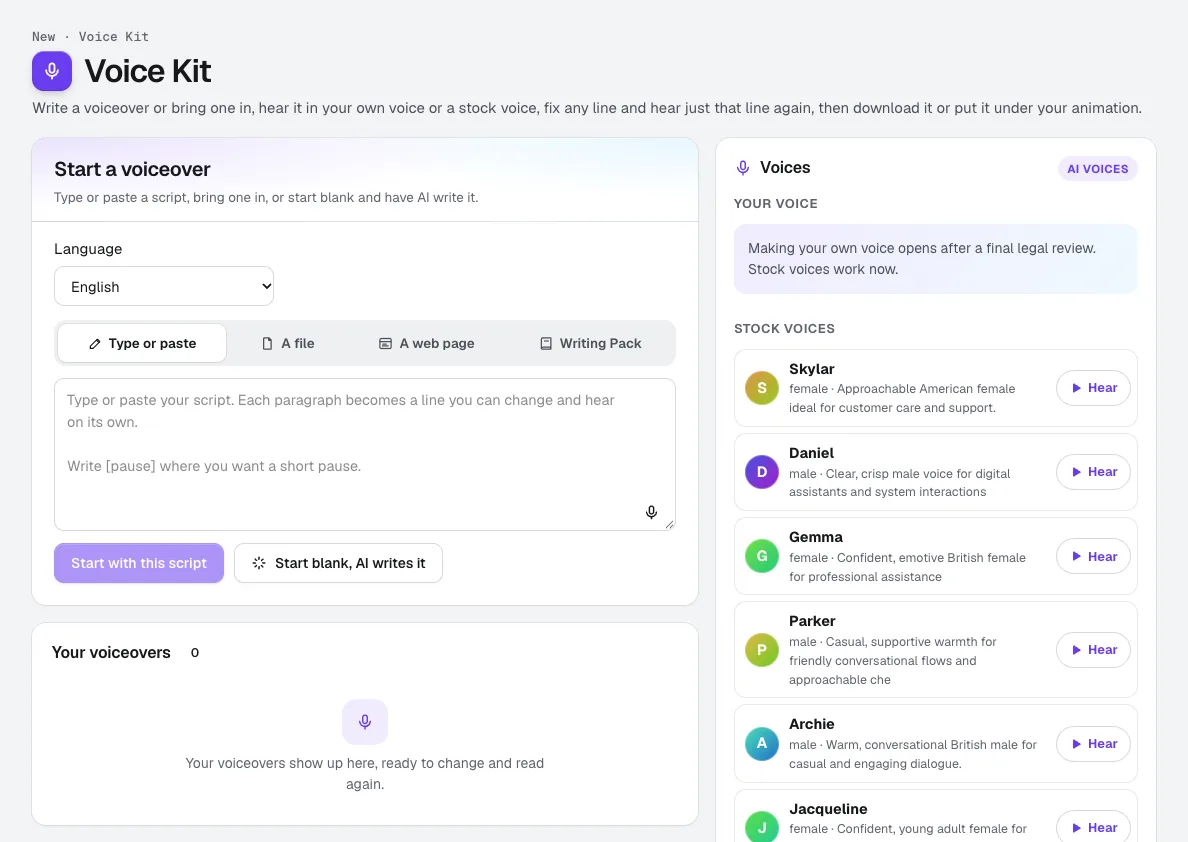Image resolution: width=1188 pixels, height=842 pixels.
Task: Hear the Skylar voice sample
Action: click(1093, 388)
